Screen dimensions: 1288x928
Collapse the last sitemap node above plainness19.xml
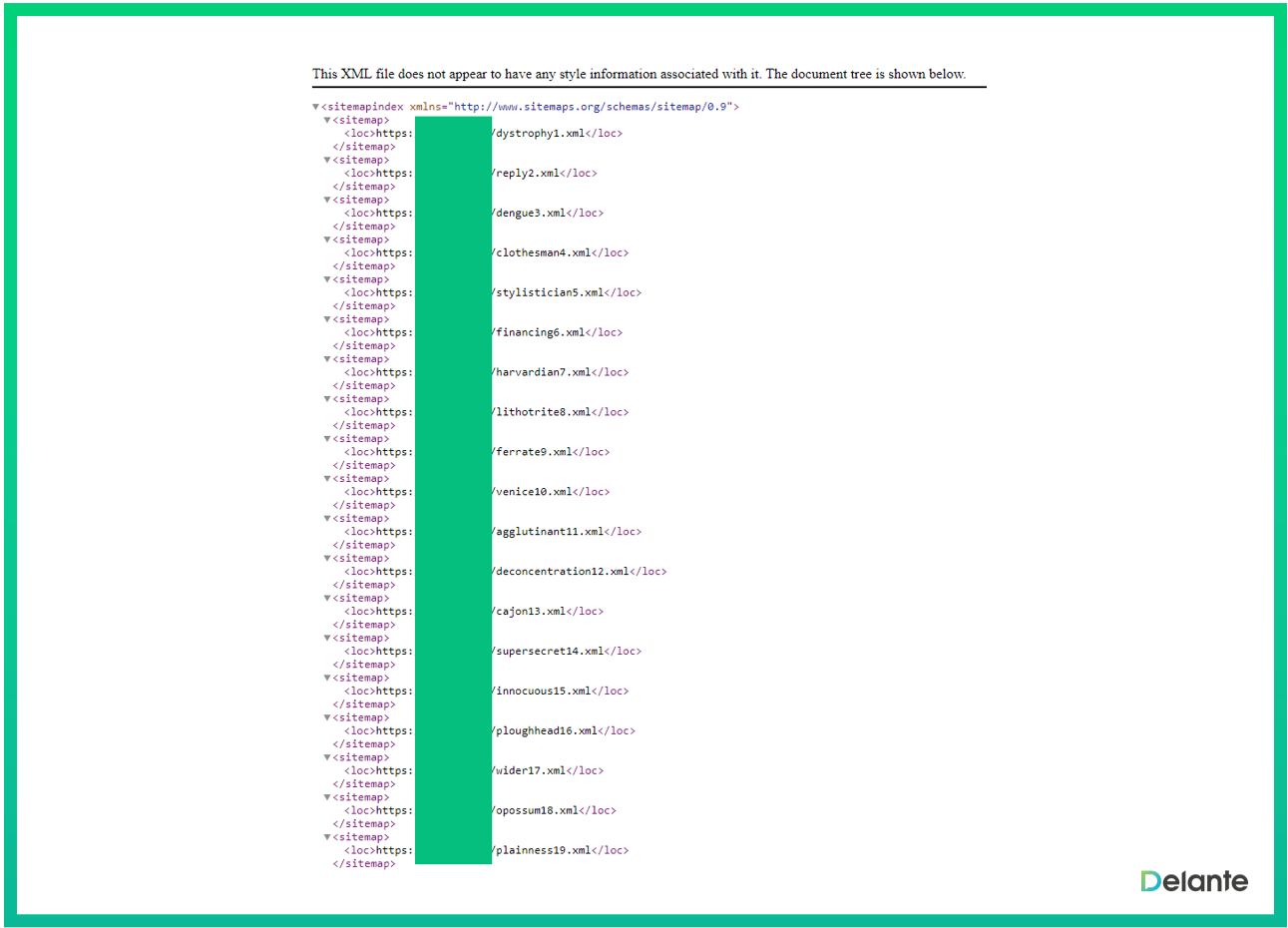(x=326, y=838)
